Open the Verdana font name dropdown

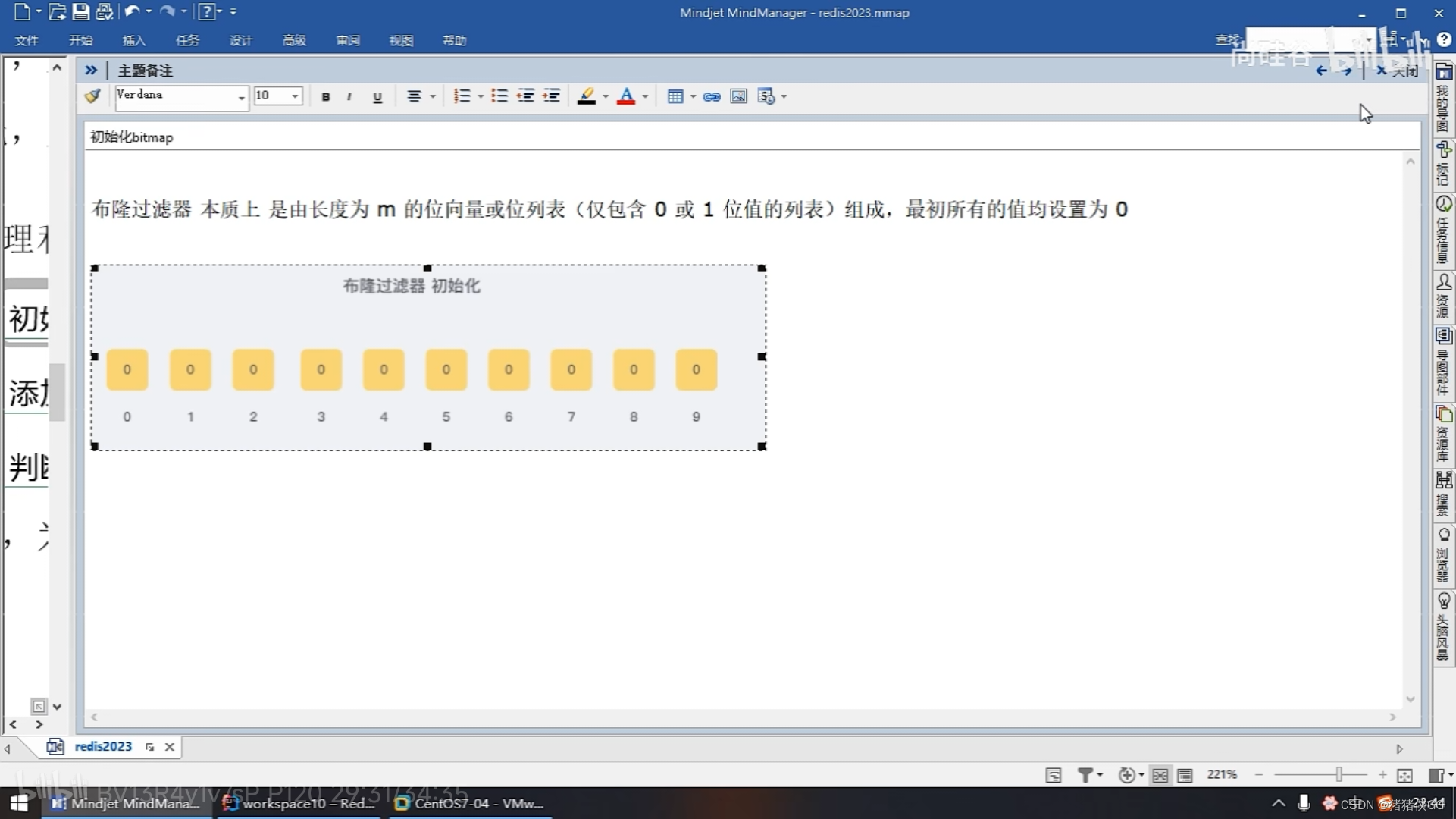coord(241,96)
